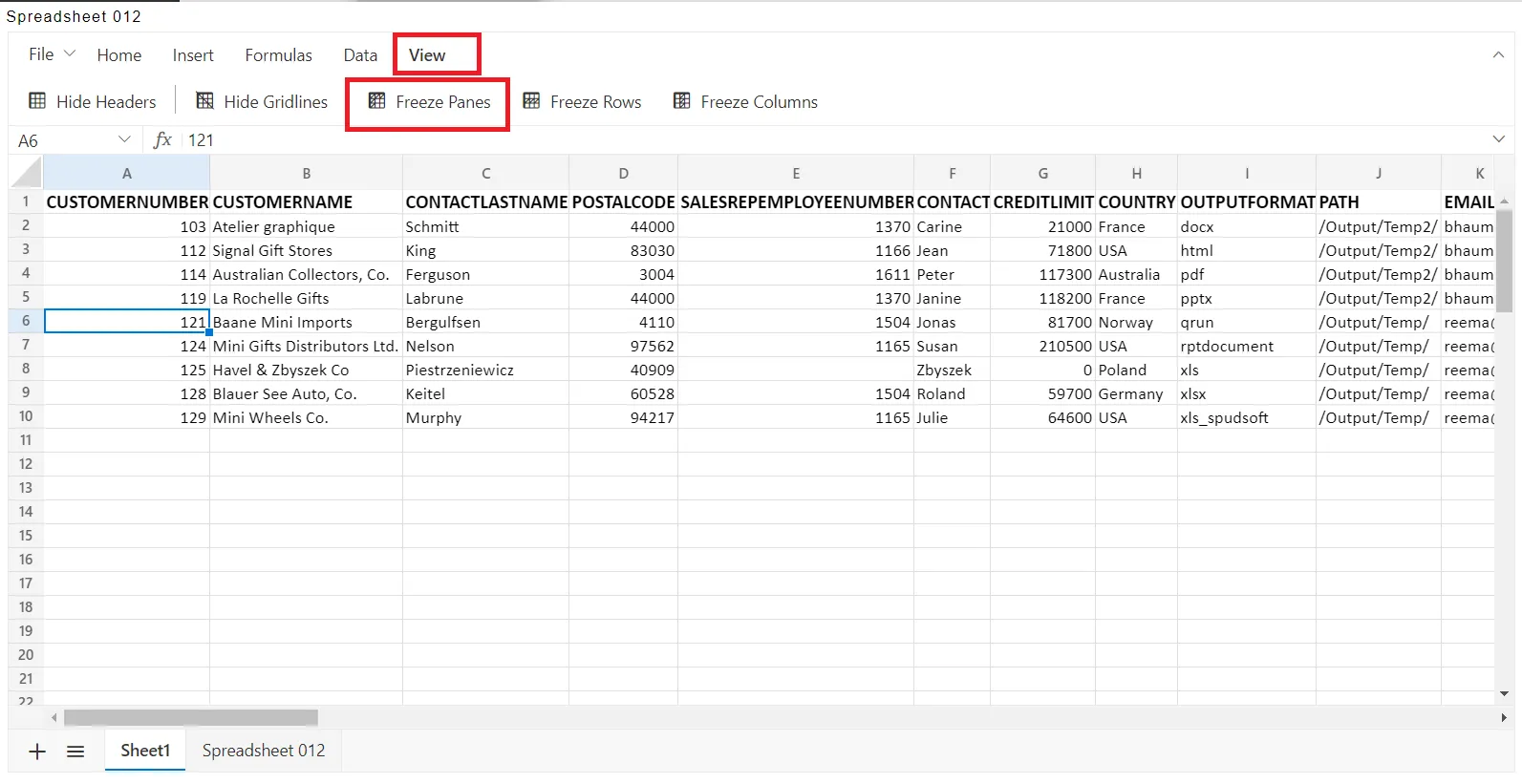Click the Freeze Columns icon
Viewport: 1522px width, 784px height.
[682, 101]
